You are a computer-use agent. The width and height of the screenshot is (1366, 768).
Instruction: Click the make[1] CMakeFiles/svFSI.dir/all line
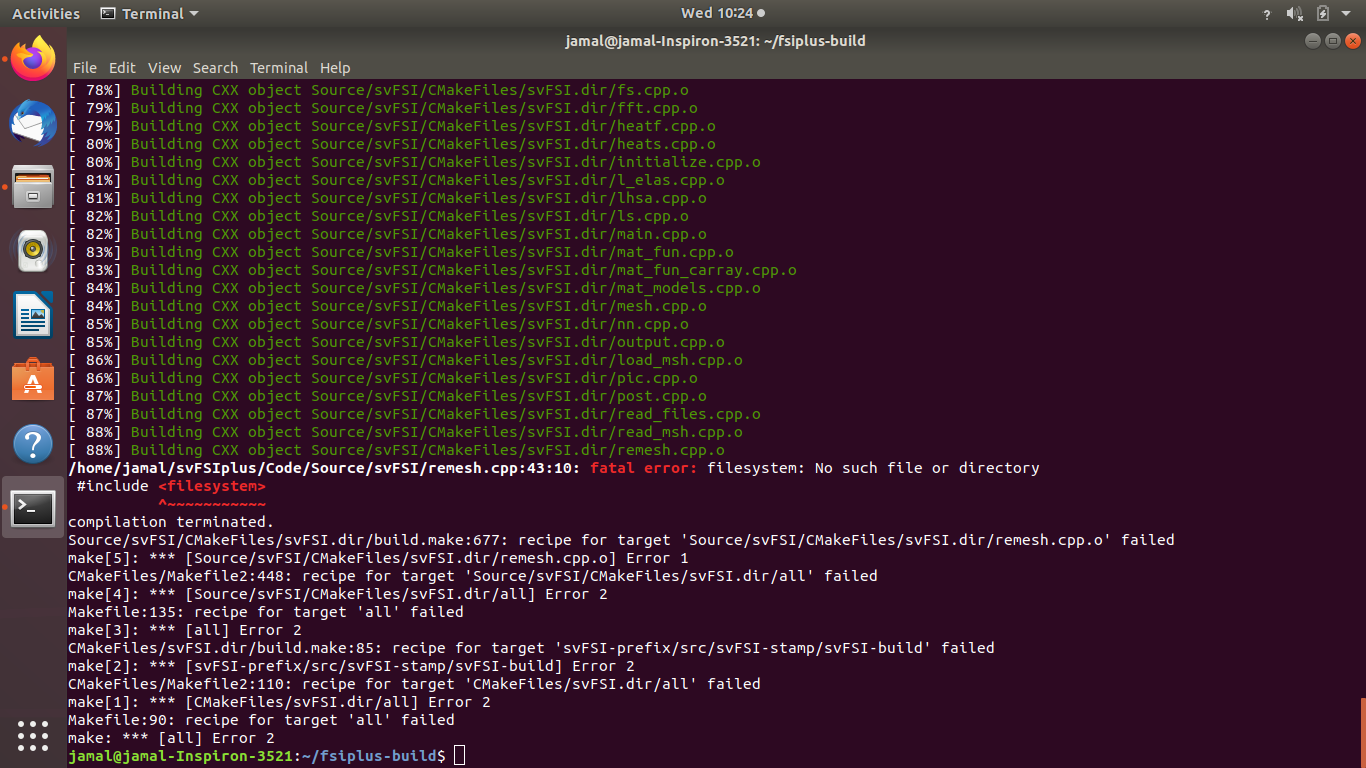pyautogui.click(x=279, y=702)
